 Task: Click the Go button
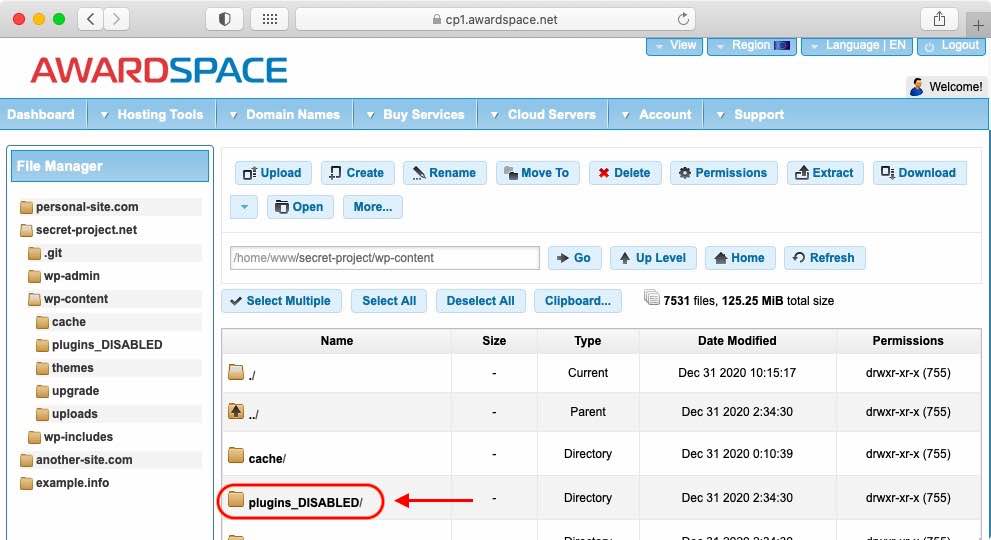tap(574, 258)
